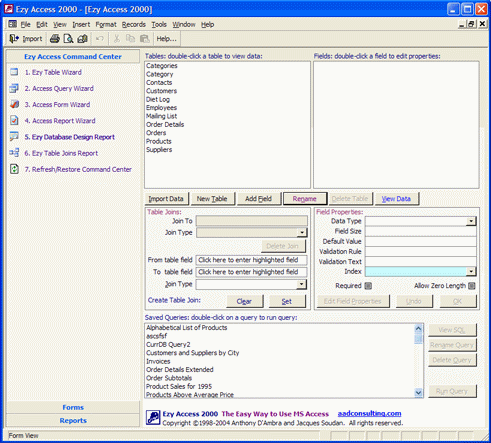Click the toolbar icon right of Print Preview

(82, 39)
